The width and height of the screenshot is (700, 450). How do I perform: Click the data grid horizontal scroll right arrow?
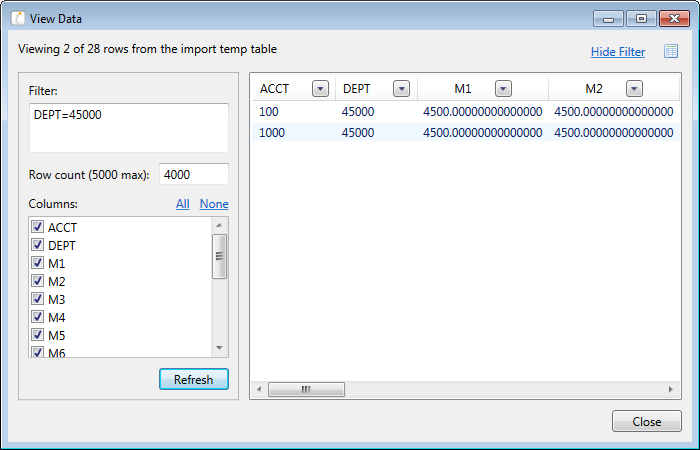coord(671,389)
